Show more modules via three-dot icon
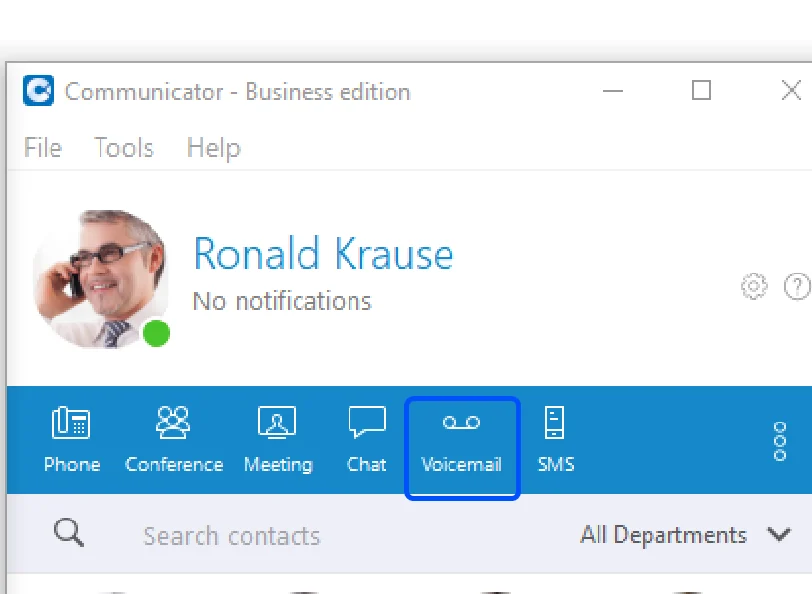The width and height of the screenshot is (812, 594). (780, 441)
